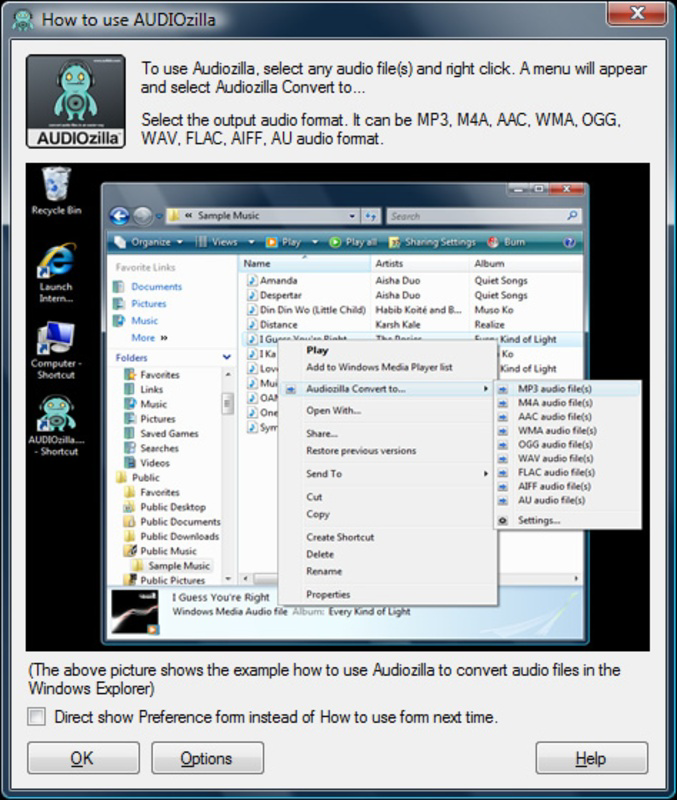Select MP3 audio file(s) in the submenu
Screen dimensions: 677x800
[x=567, y=389]
